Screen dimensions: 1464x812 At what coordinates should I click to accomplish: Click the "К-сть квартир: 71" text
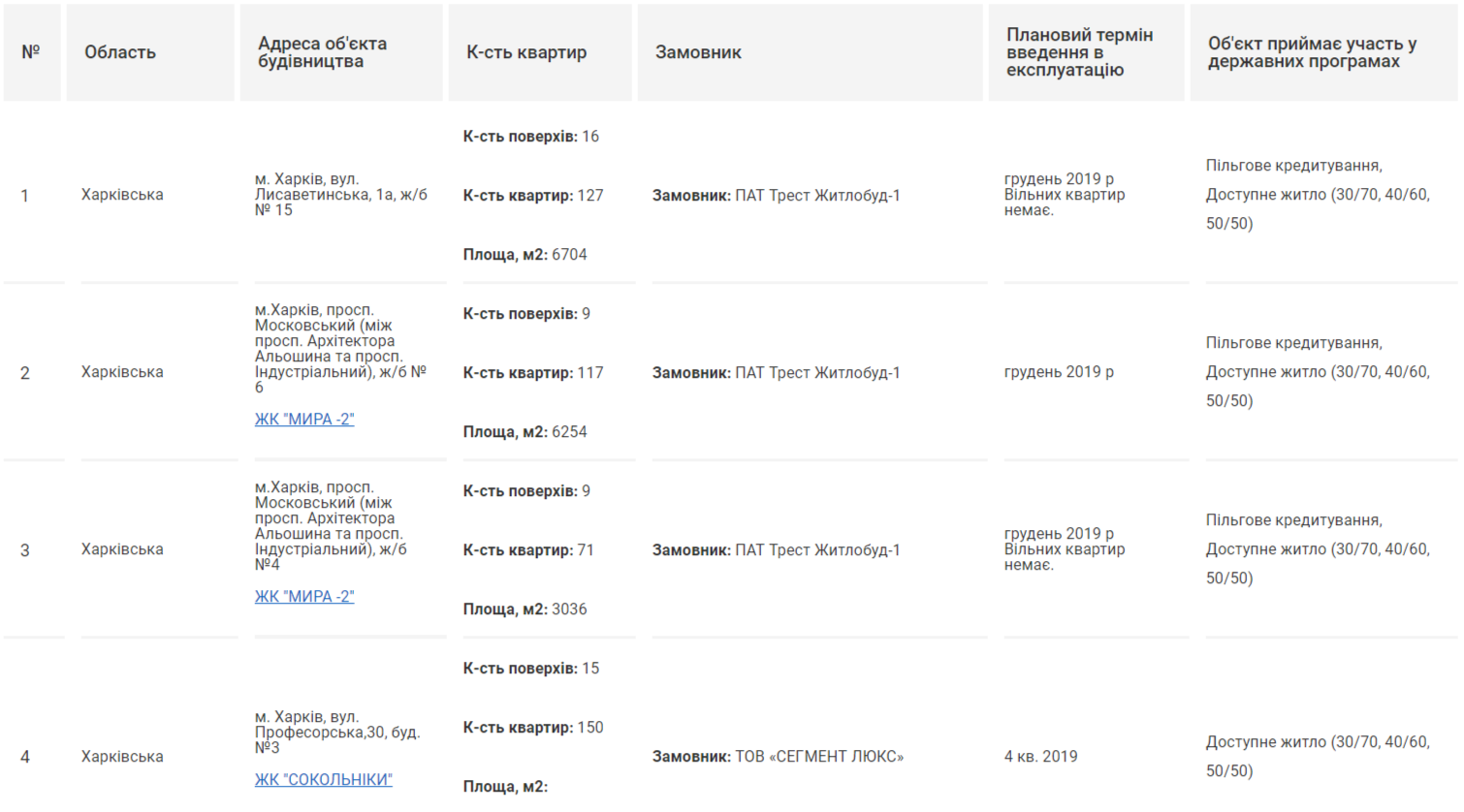click(528, 550)
